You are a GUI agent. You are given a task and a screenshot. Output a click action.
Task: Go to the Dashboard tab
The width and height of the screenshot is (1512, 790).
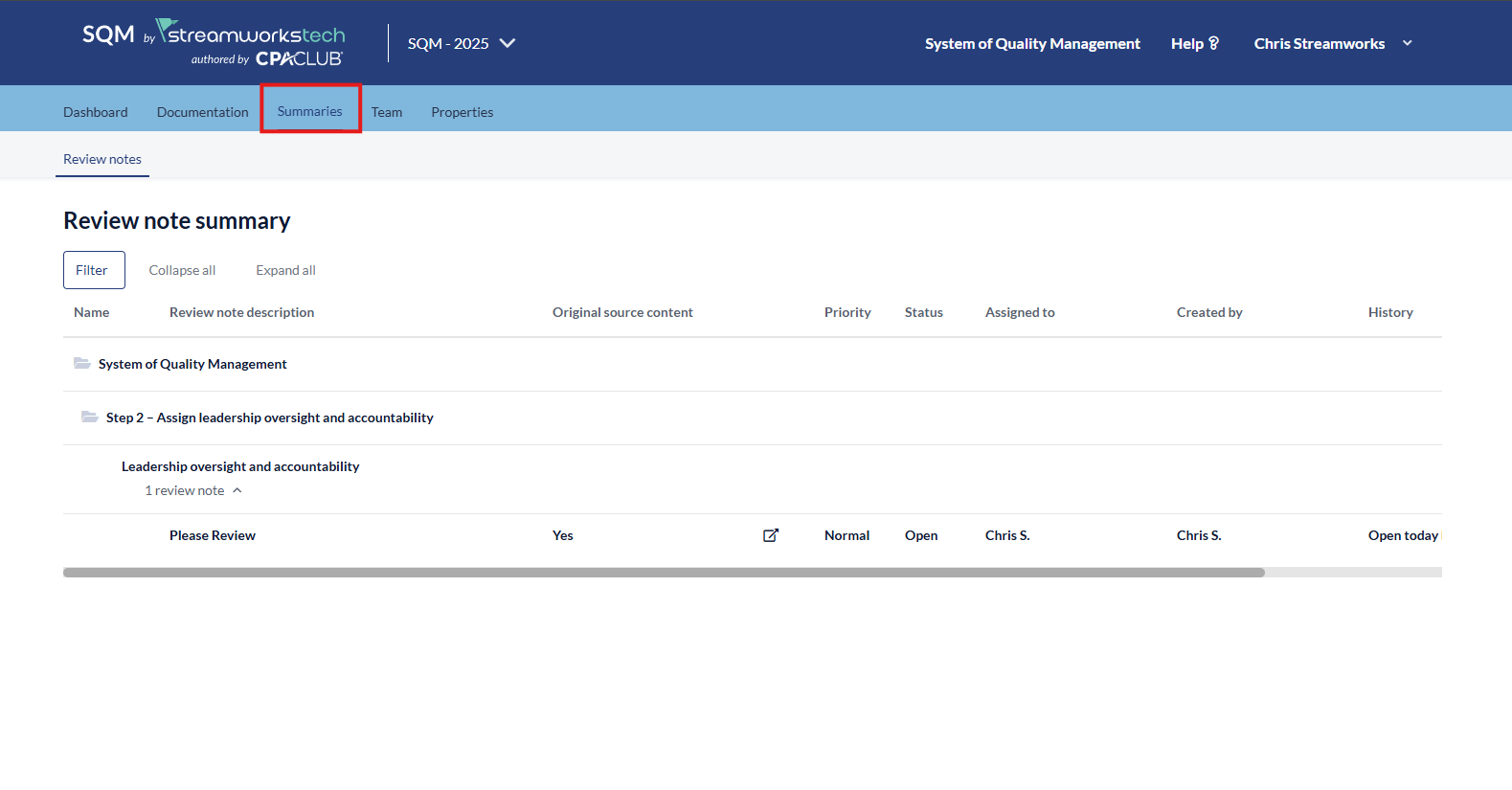tap(95, 112)
